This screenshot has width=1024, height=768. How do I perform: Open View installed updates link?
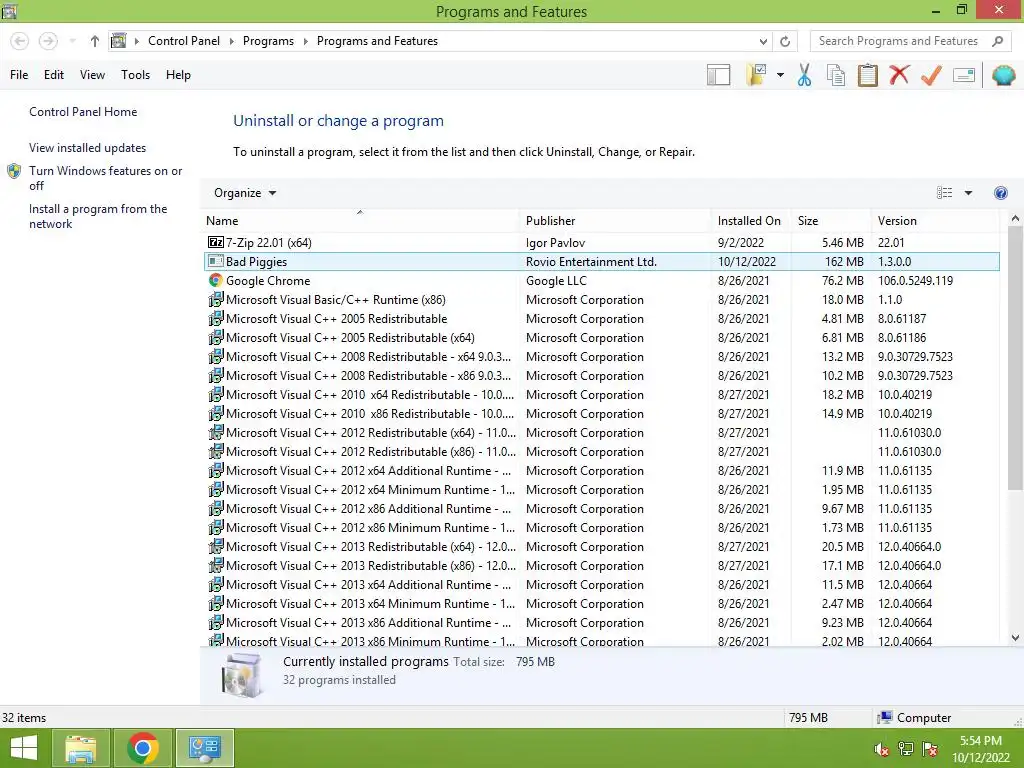[x=88, y=148]
